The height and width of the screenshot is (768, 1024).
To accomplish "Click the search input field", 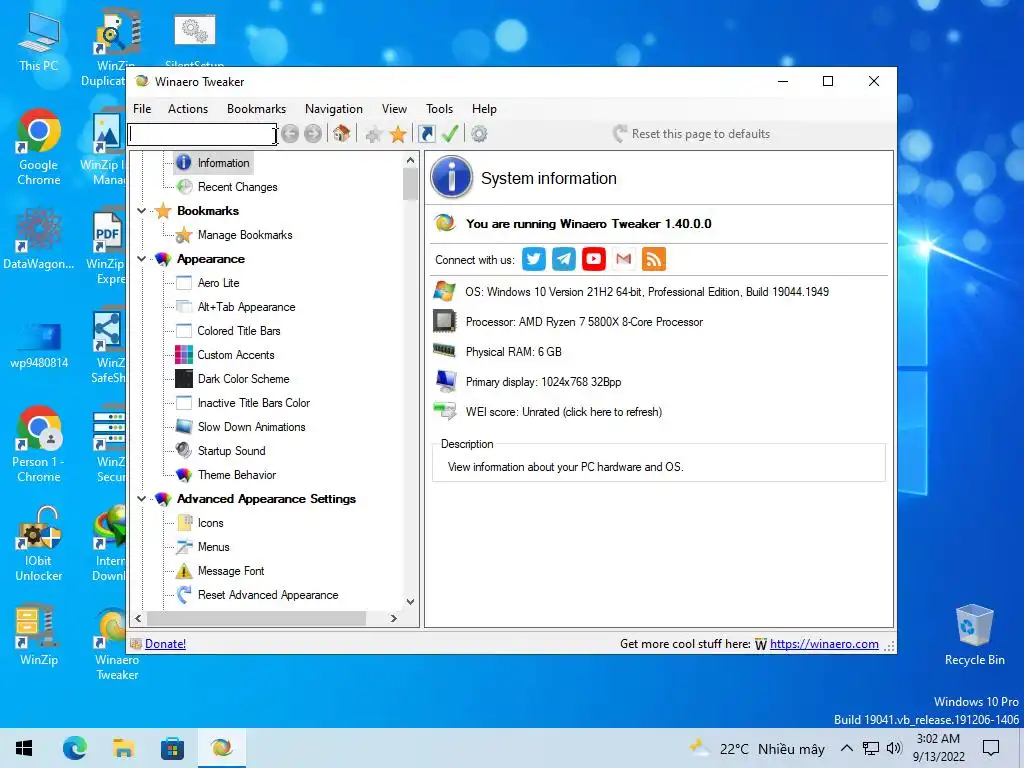I will coord(203,135).
